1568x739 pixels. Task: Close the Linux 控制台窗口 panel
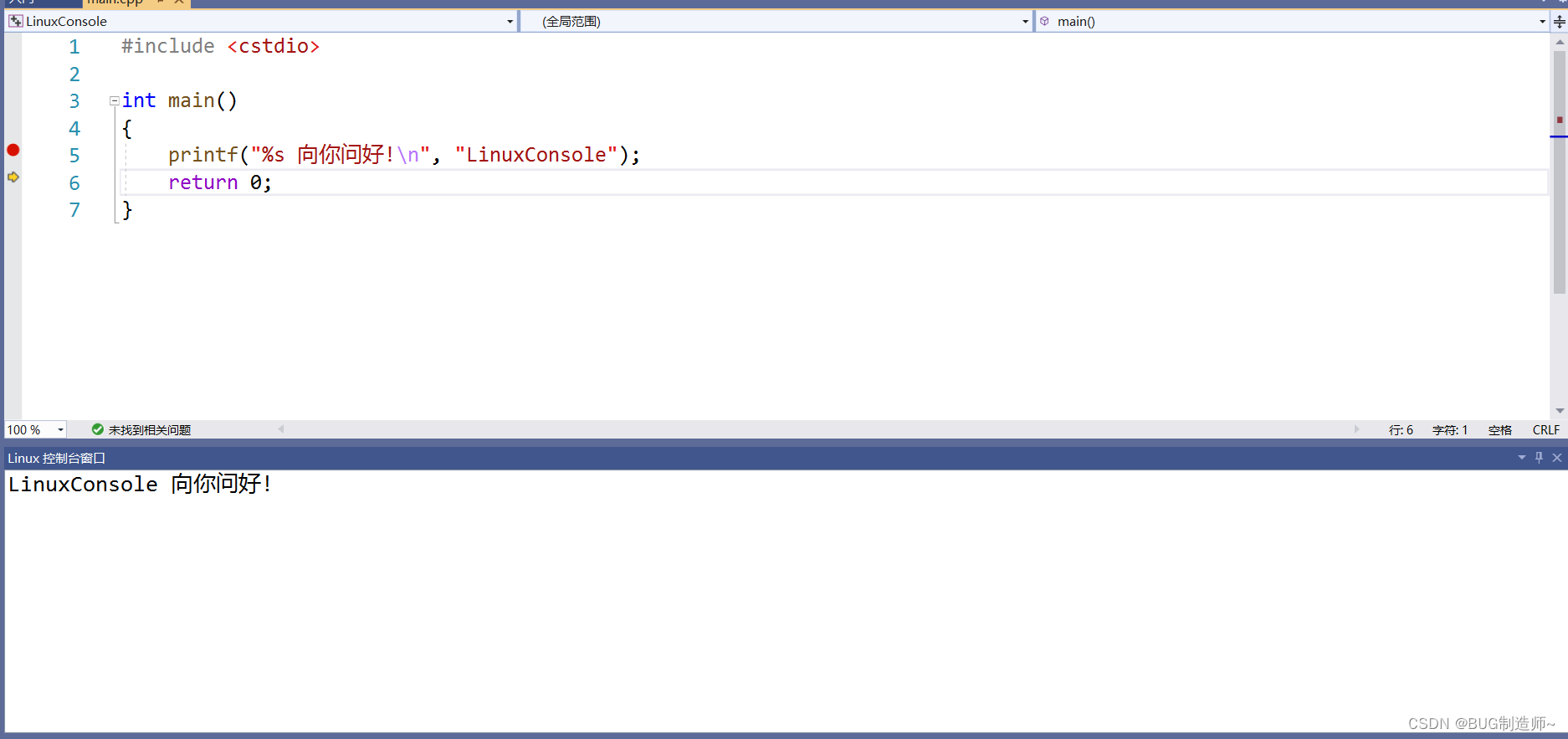[x=1557, y=458]
